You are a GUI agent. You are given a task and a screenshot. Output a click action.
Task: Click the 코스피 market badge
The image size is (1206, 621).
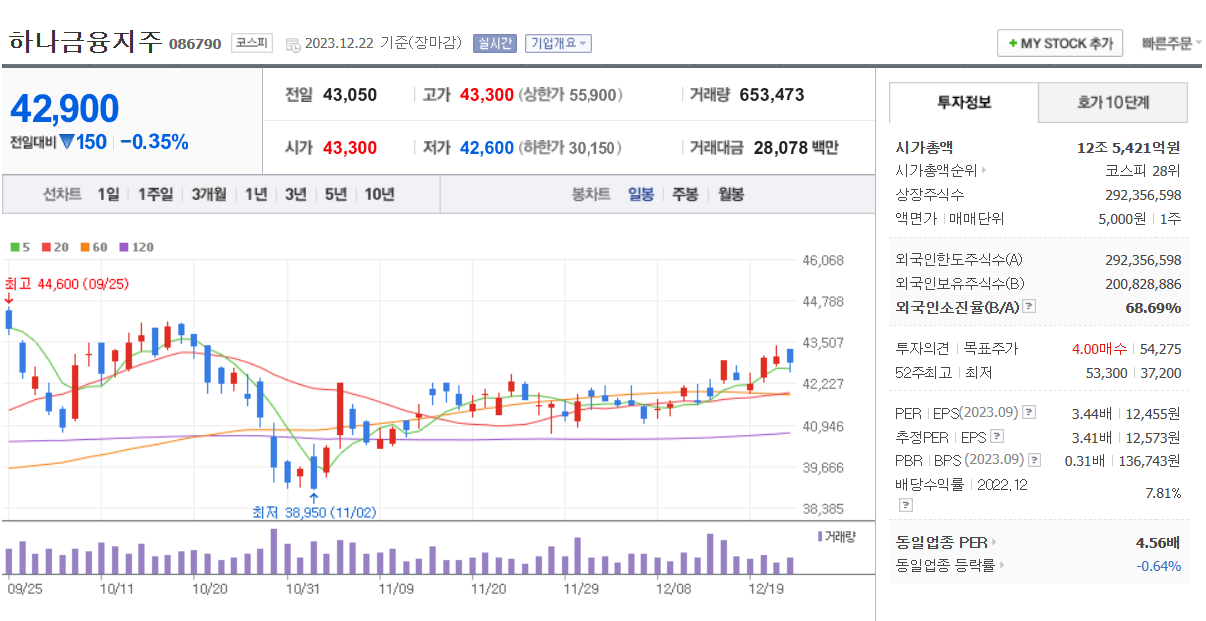pos(251,43)
